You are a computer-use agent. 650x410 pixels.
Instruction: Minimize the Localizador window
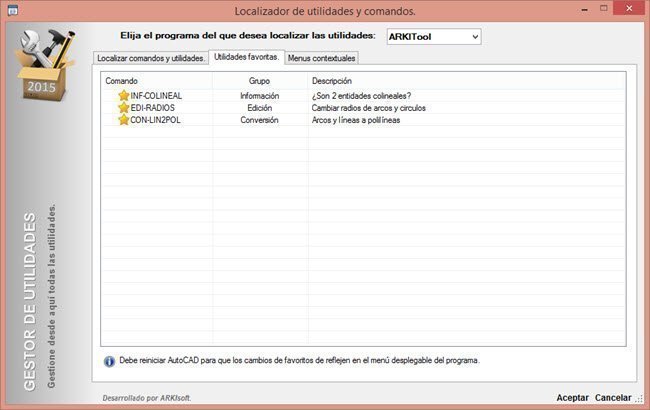585,9
